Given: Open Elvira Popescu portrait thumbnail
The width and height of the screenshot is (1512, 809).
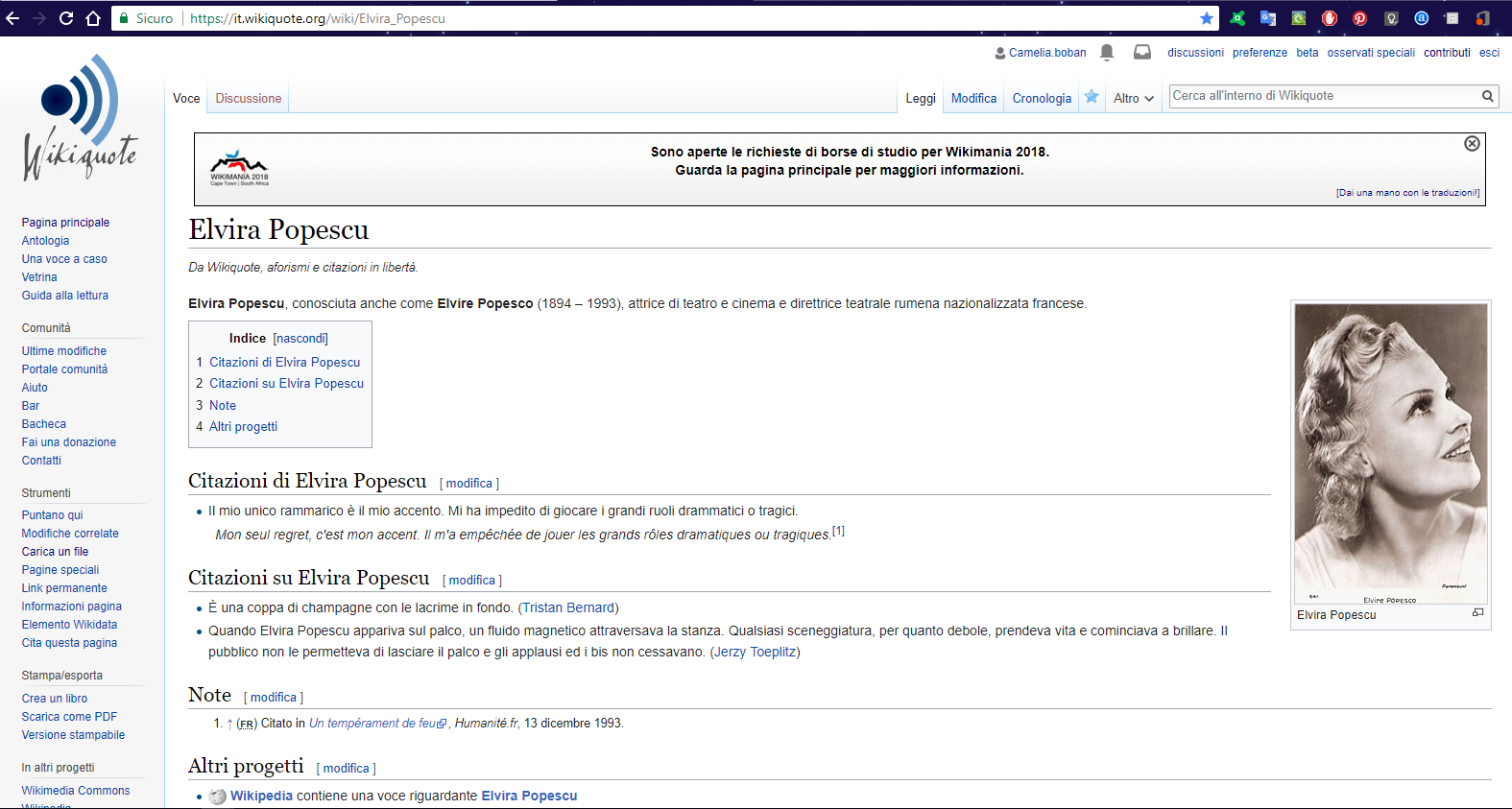Looking at the screenshot, I should click(x=1390, y=453).
